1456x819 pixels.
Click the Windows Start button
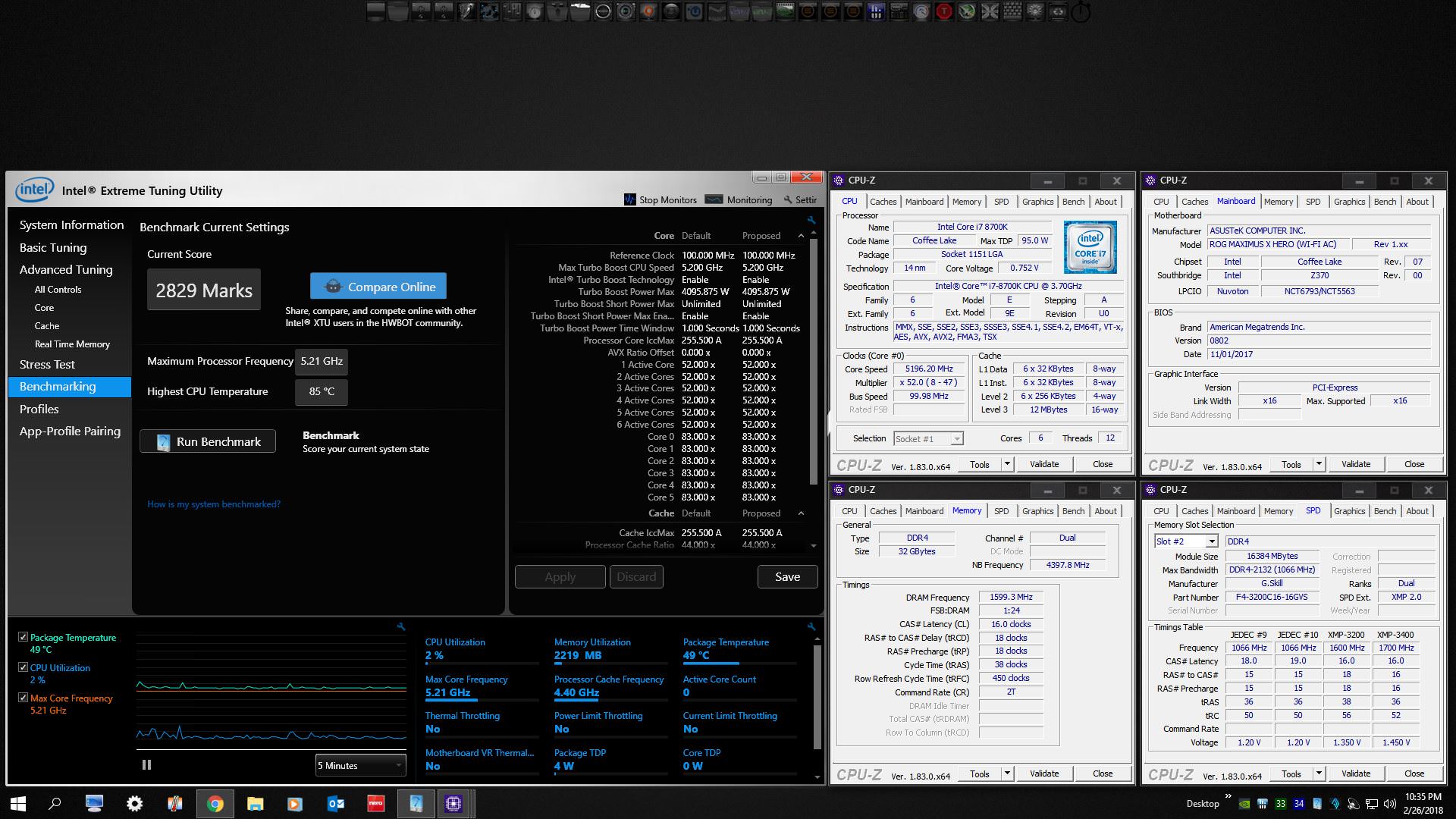[18, 804]
